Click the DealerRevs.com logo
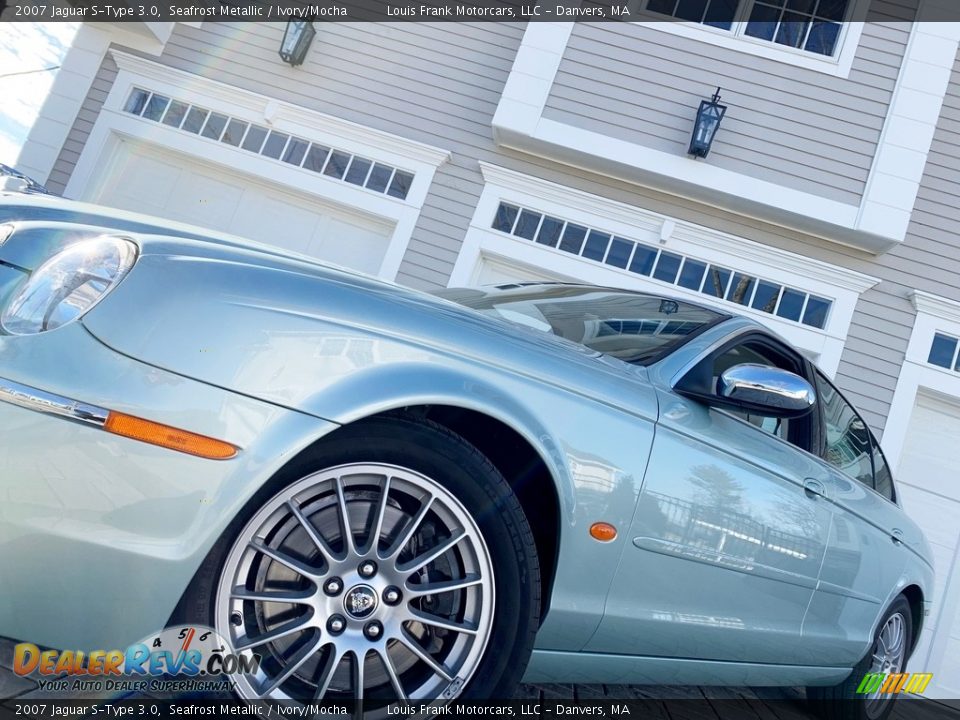Viewport: 960px width, 720px height. (x=137, y=660)
